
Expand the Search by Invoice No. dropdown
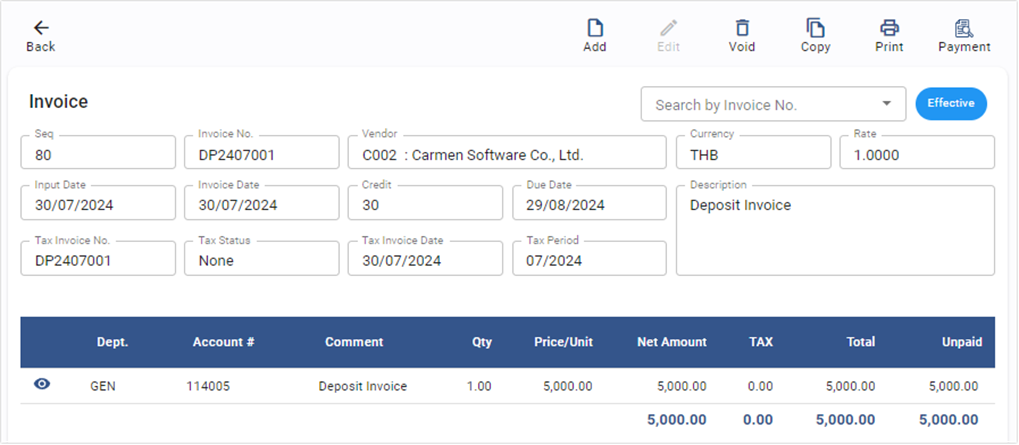click(886, 104)
